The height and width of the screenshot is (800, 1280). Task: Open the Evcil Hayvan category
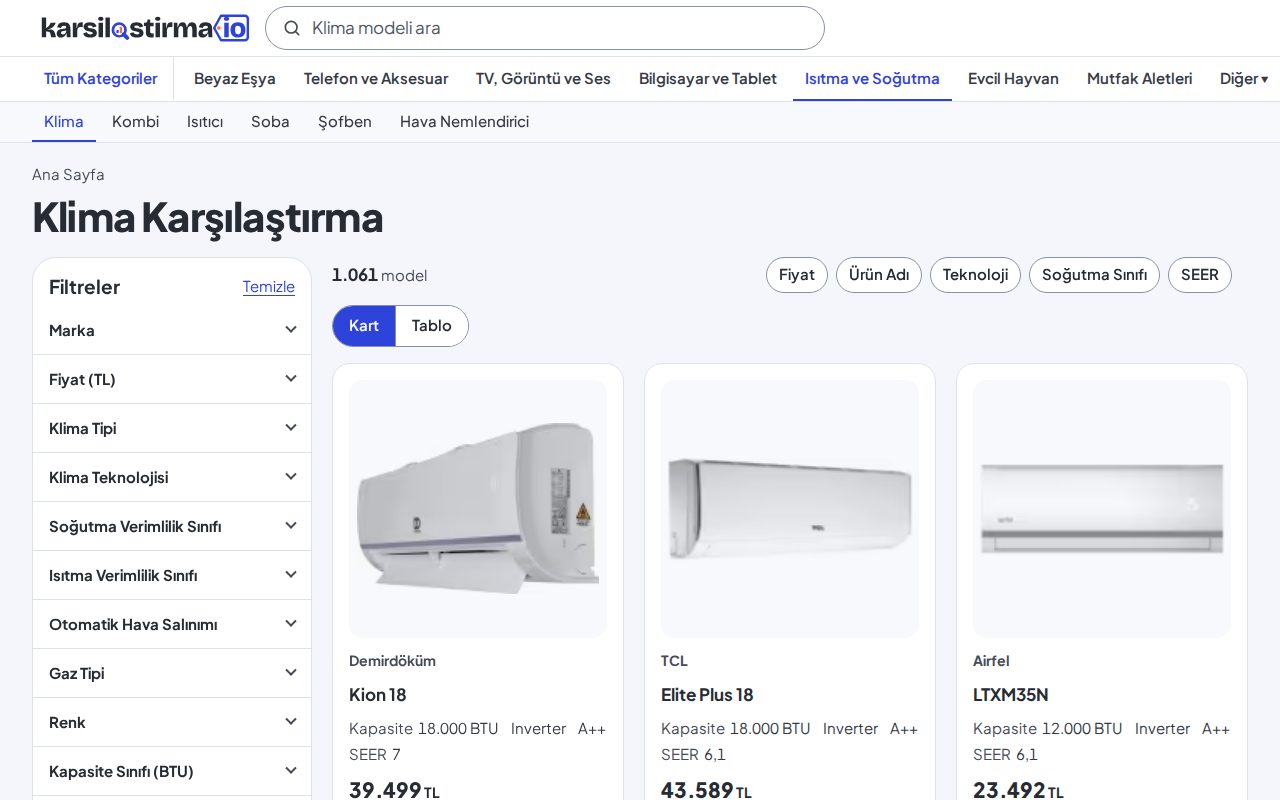click(1013, 78)
